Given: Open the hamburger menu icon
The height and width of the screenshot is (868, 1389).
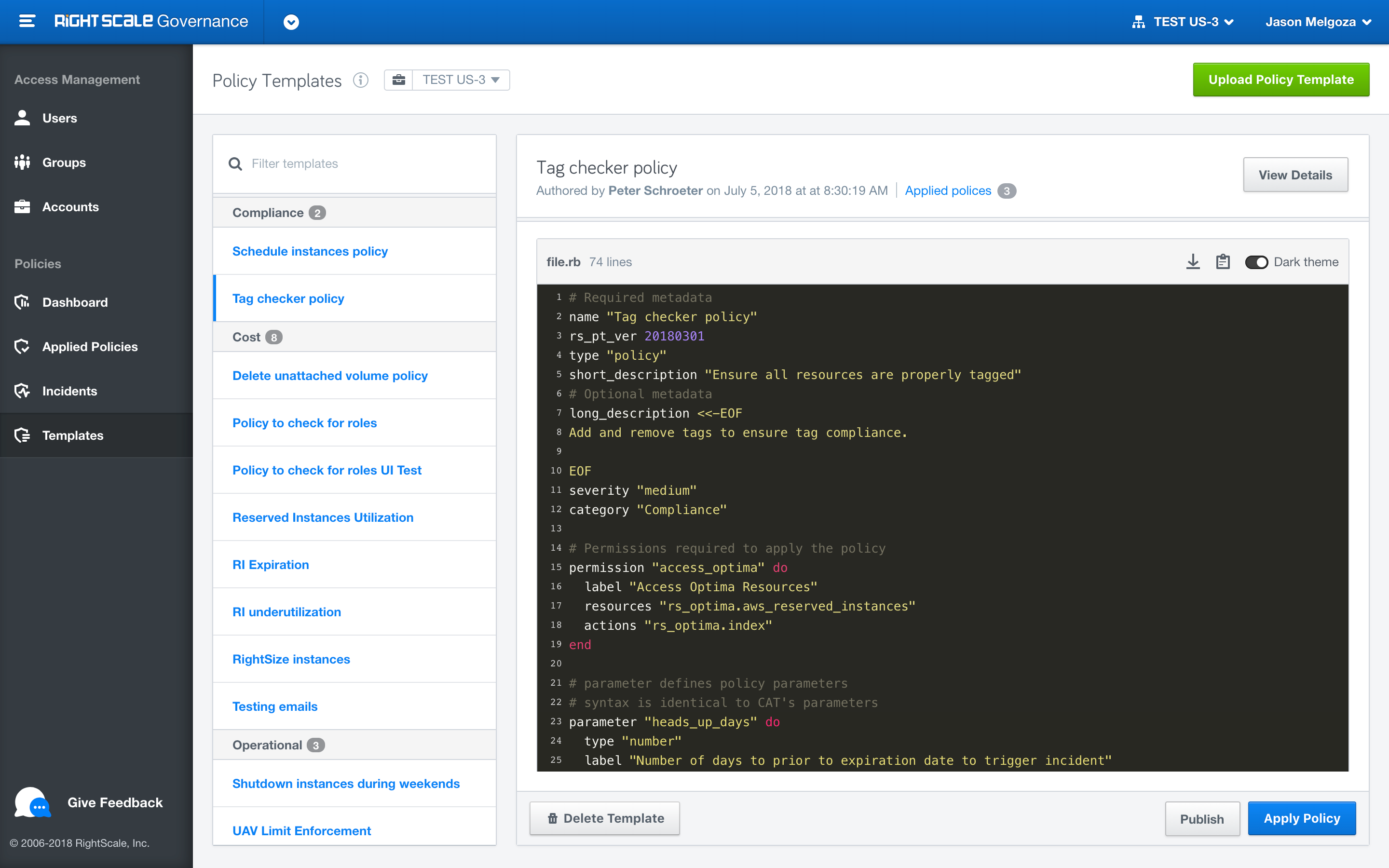Looking at the screenshot, I should (x=27, y=21).
